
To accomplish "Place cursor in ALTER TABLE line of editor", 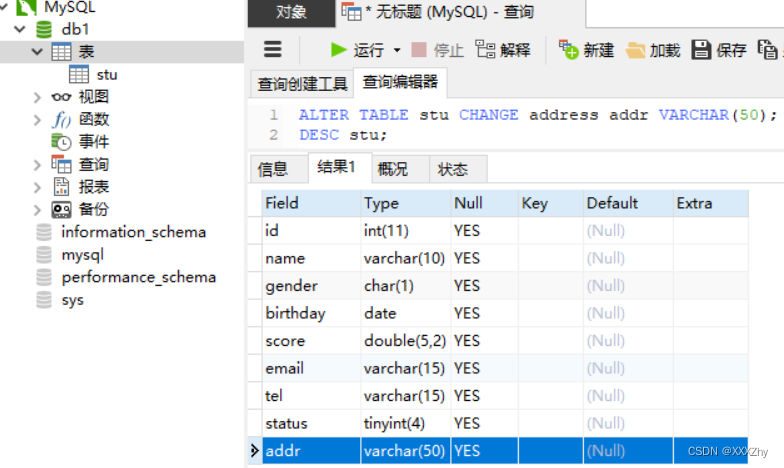I will click(x=538, y=115).
